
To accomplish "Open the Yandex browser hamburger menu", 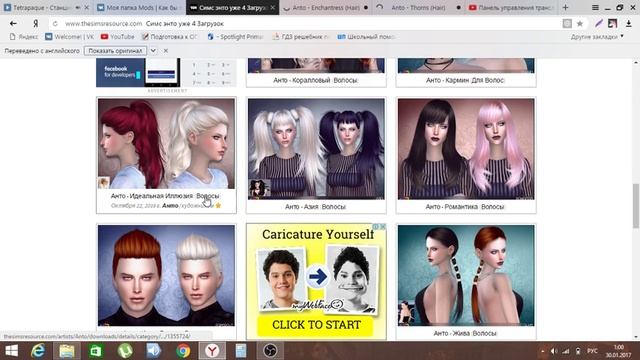I will point(595,7).
